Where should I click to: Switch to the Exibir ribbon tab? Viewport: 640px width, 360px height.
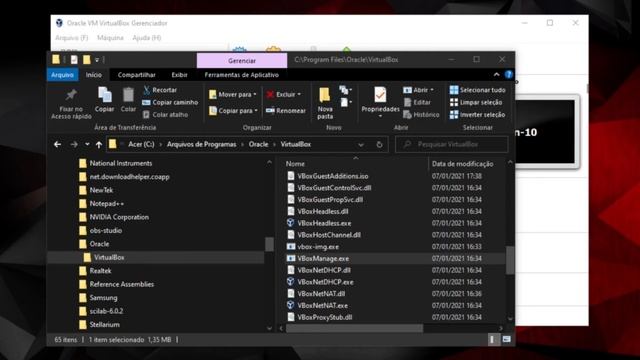(x=179, y=75)
